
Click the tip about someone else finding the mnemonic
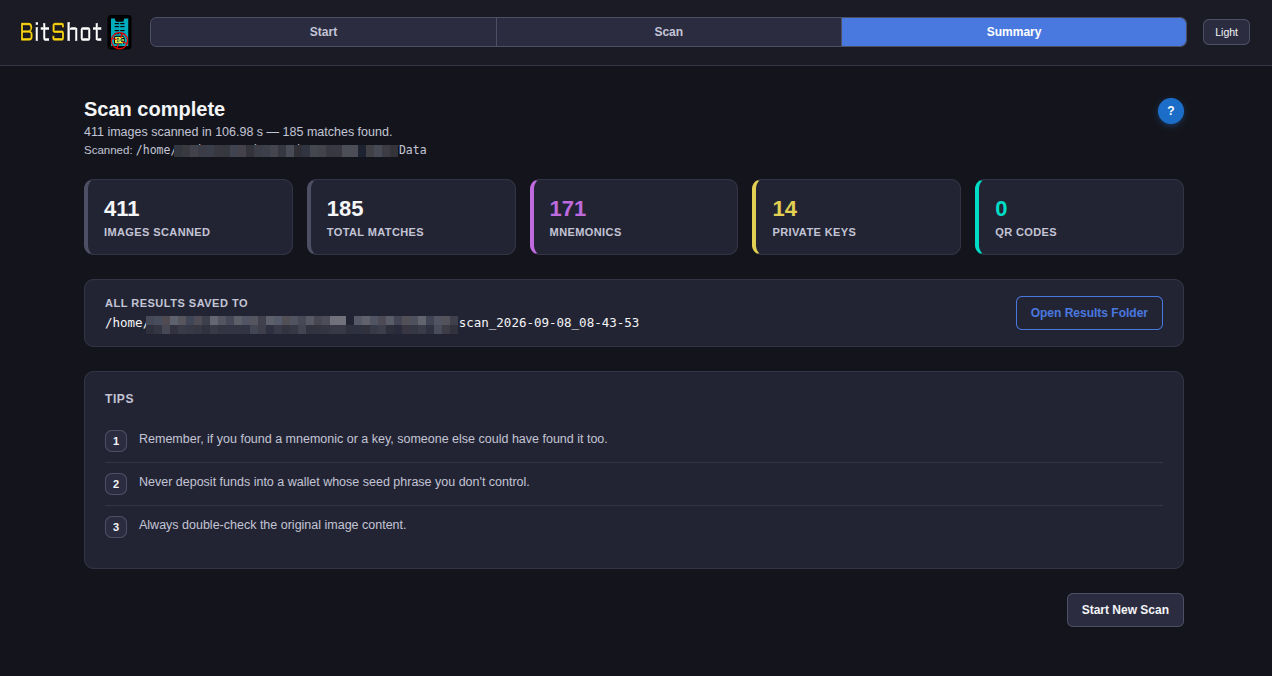click(x=373, y=439)
